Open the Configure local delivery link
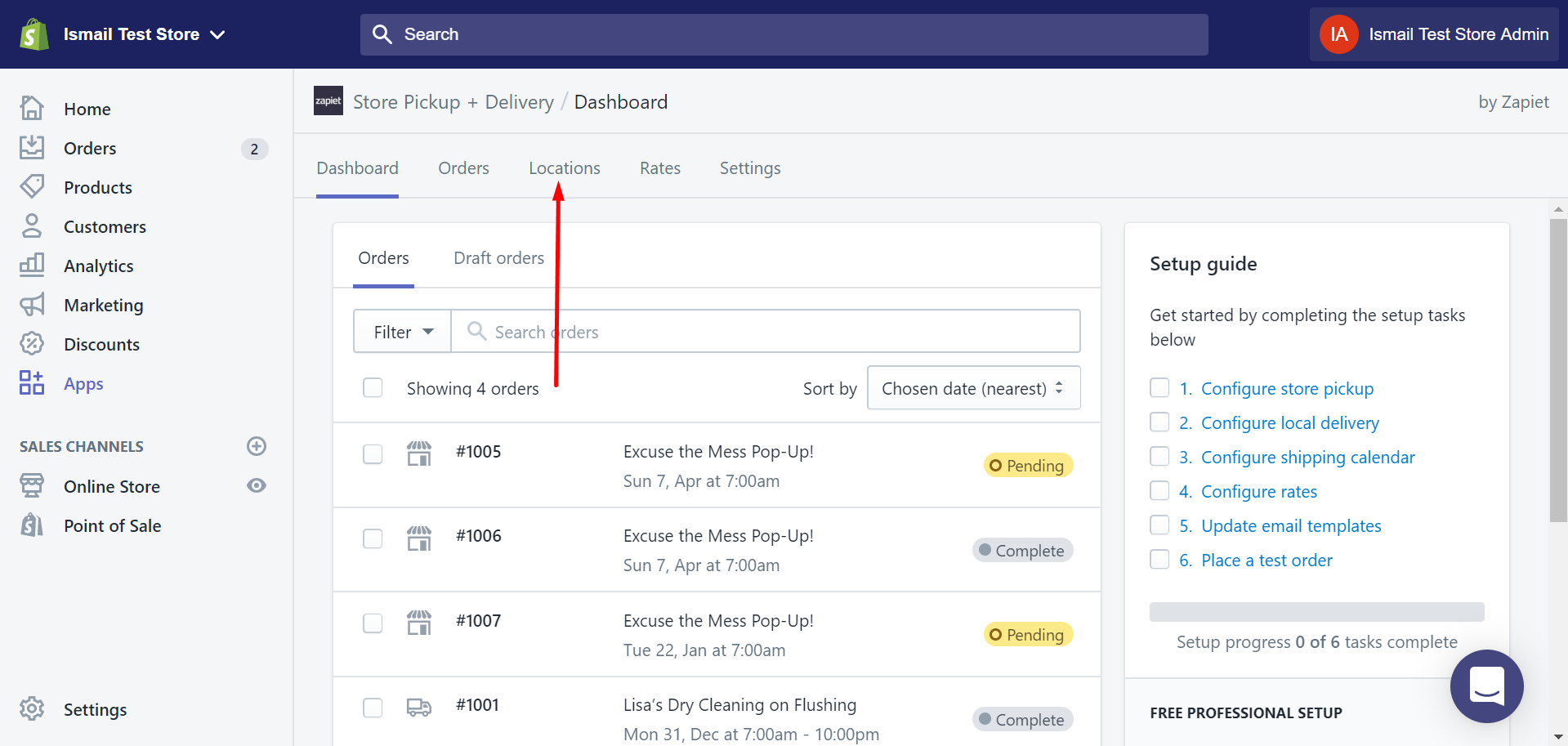The height and width of the screenshot is (746, 1568). [1290, 423]
